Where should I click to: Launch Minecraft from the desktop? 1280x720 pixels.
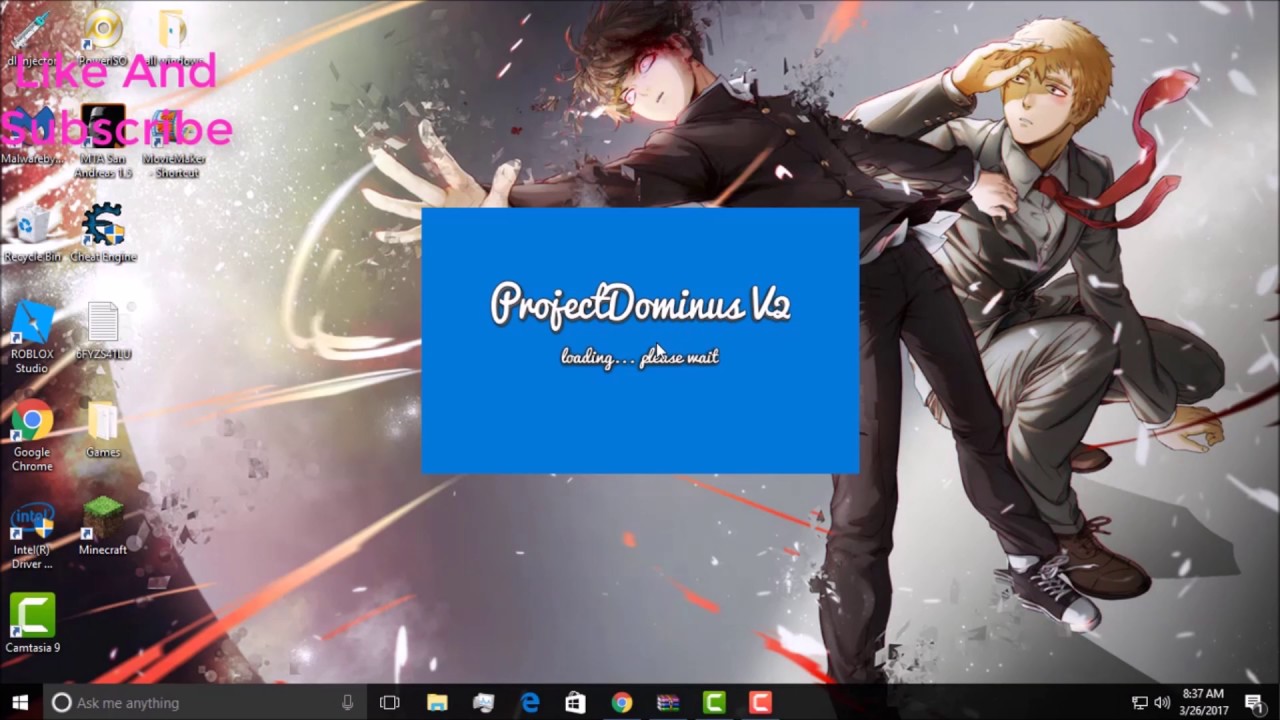(103, 527)
